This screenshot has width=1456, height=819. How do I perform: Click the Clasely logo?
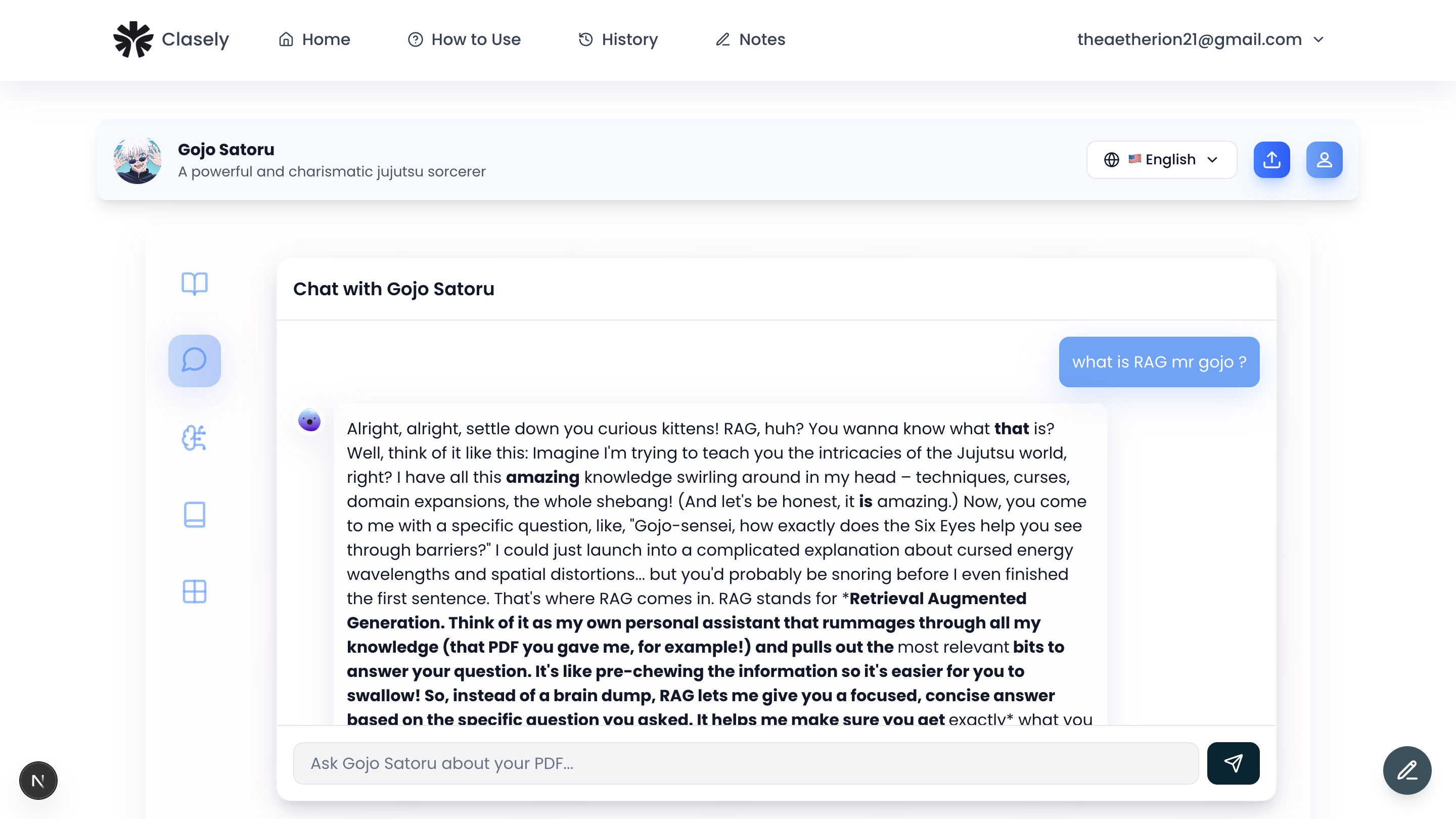click(x=171, y=39)
